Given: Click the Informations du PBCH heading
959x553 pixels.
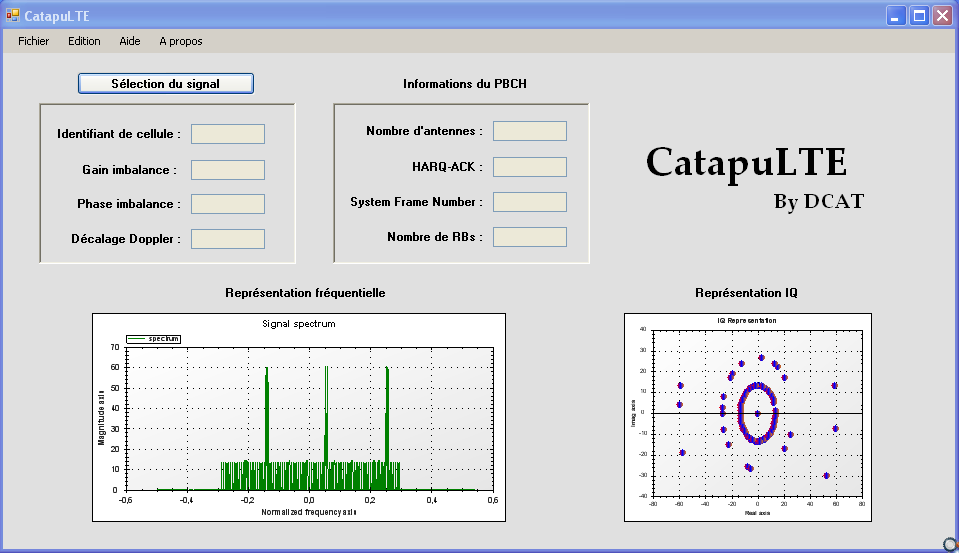Looking at the screenshot, I should coord(465,84).
